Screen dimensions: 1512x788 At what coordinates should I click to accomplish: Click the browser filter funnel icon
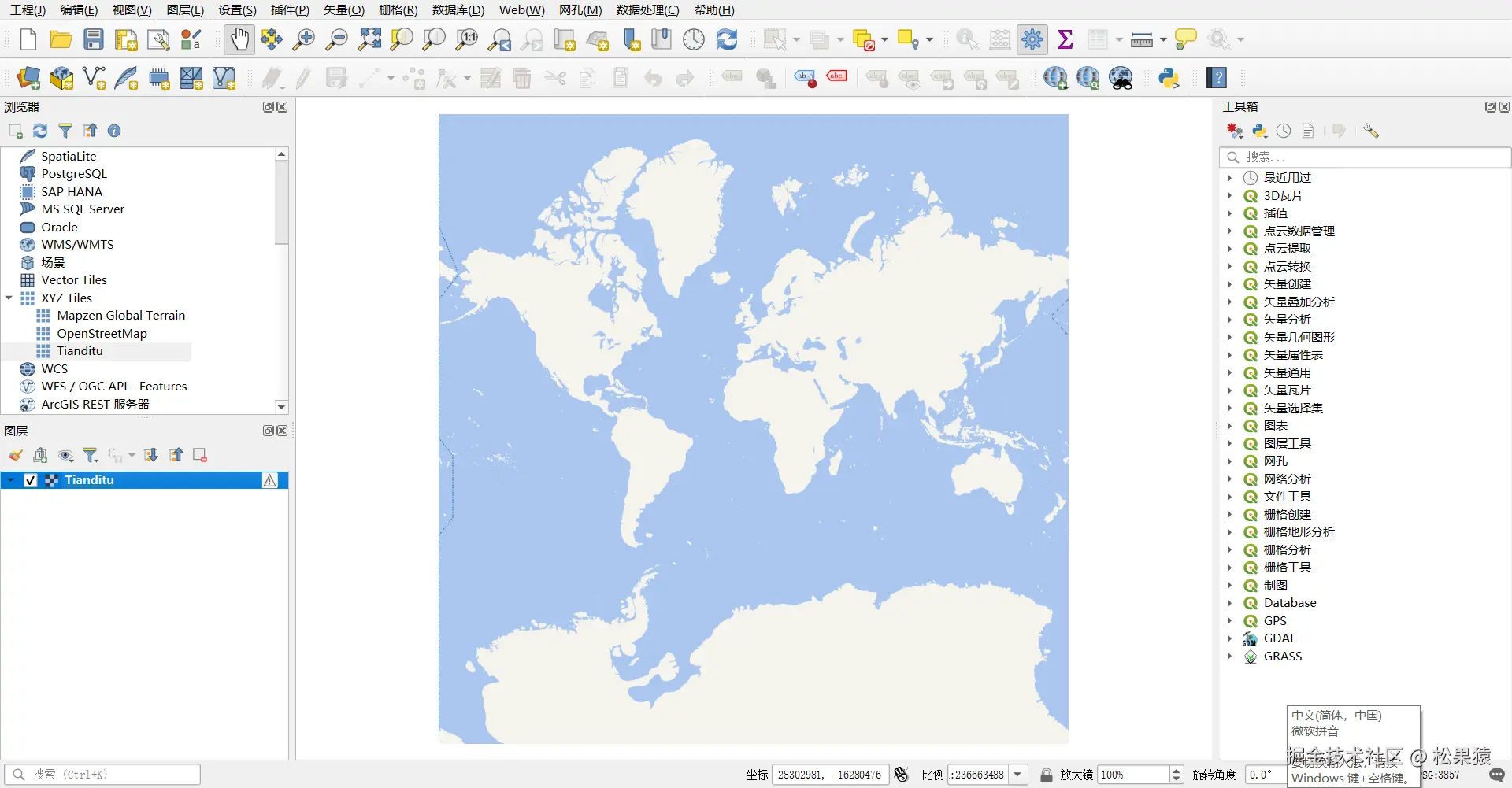point(65,131)
